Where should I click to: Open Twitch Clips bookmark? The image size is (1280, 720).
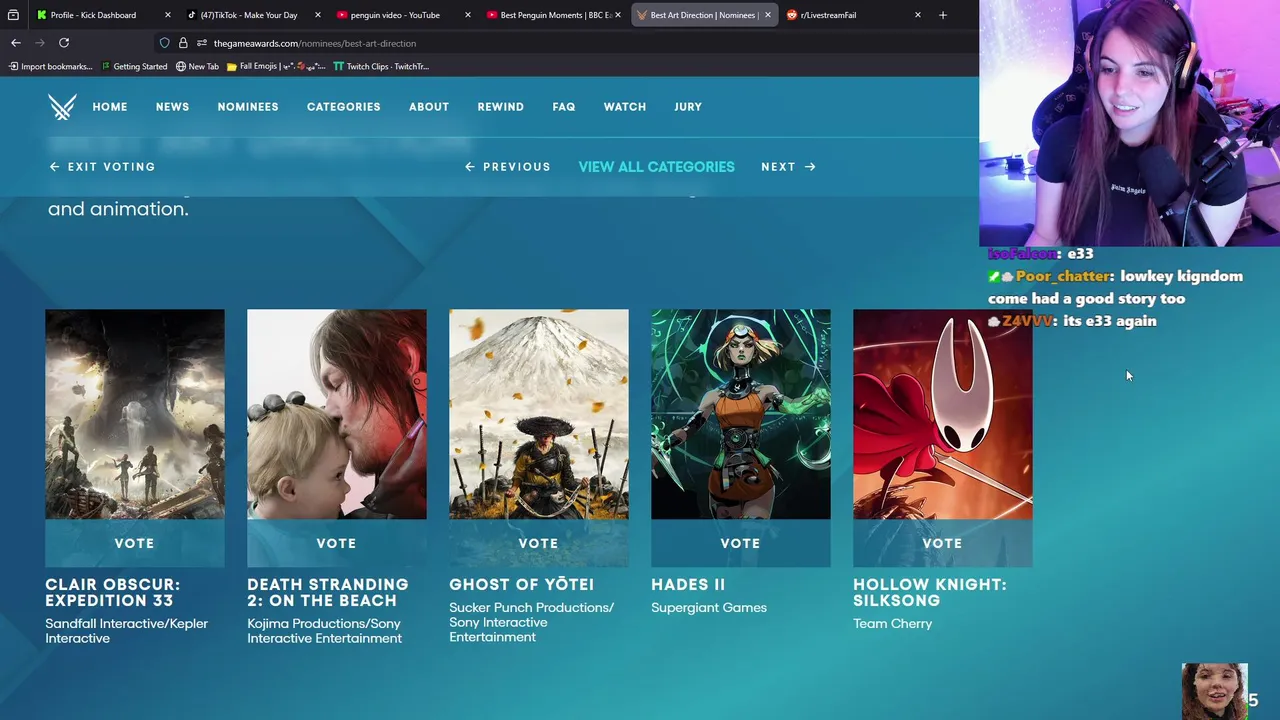381,66
